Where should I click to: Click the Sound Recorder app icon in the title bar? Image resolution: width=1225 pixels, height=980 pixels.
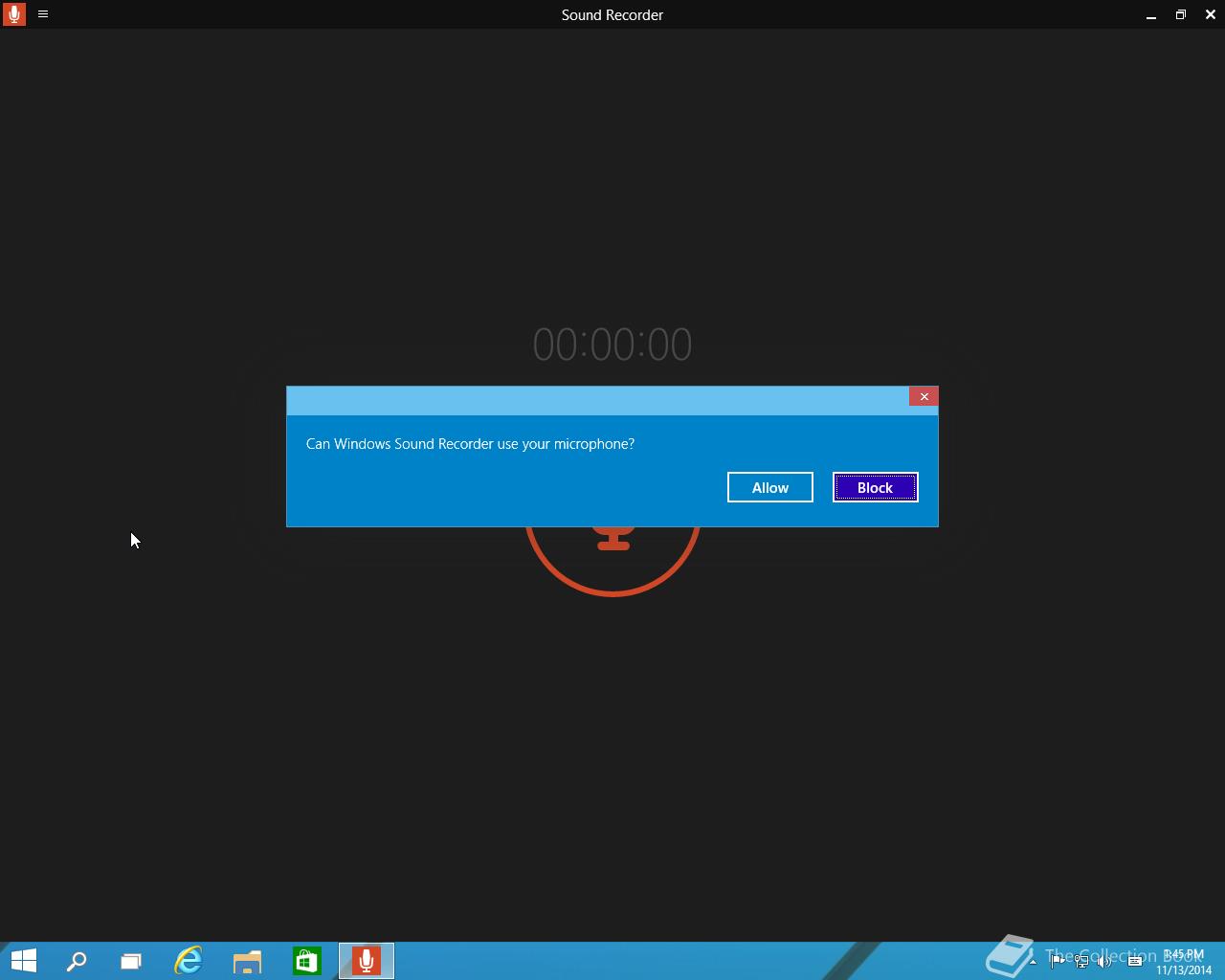[13, 14]
